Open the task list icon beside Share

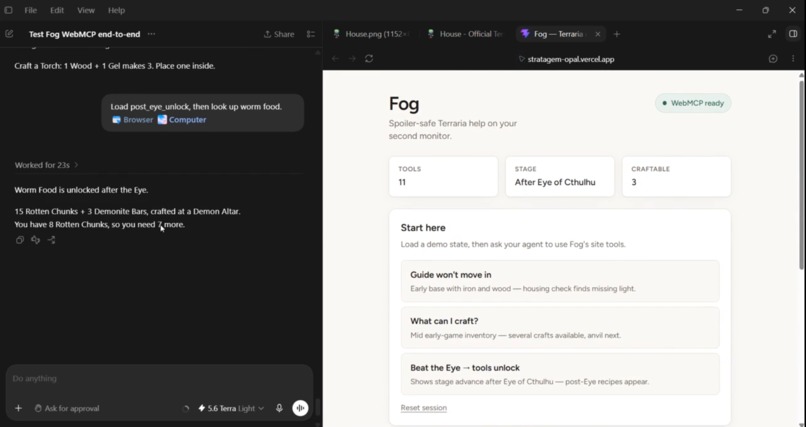pyautogui.click(x=311, y=34)
